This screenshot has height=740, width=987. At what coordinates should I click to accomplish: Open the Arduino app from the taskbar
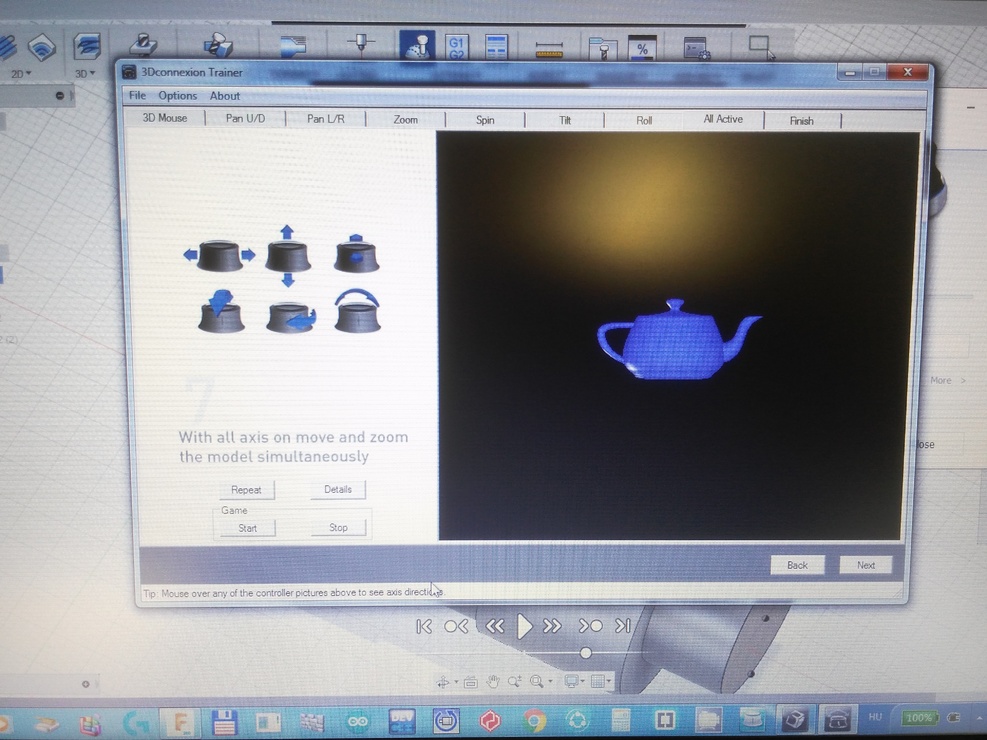pyautogui.click(x=357, y=721)
